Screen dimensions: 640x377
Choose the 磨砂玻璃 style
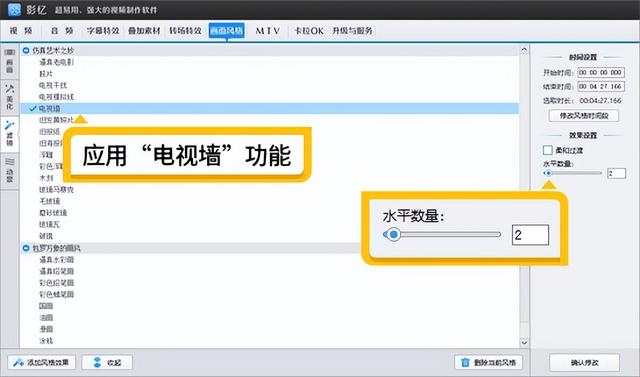(53, 213)
